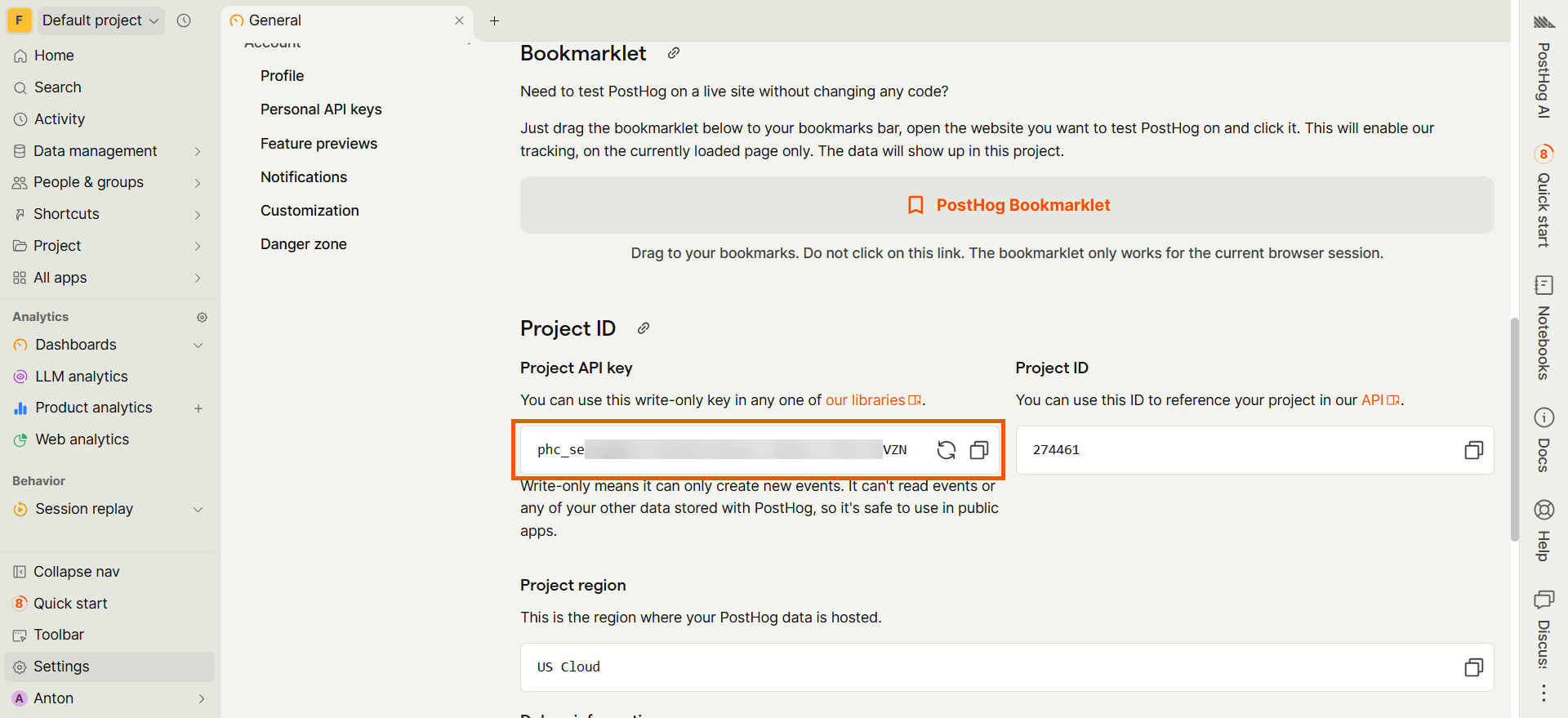Screen dimensions: 1568x718
Task: Select Notifications settings section
Action: coord(304,177)
